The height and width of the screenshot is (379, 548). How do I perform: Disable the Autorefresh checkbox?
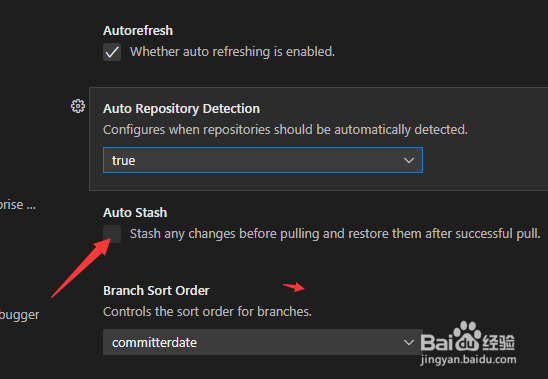[x=112, y=52]
